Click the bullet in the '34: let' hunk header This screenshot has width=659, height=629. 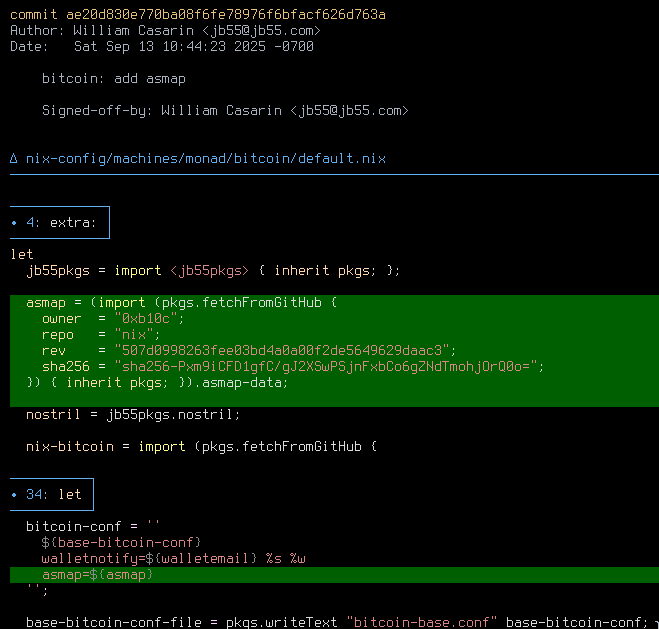click(14, 494)
